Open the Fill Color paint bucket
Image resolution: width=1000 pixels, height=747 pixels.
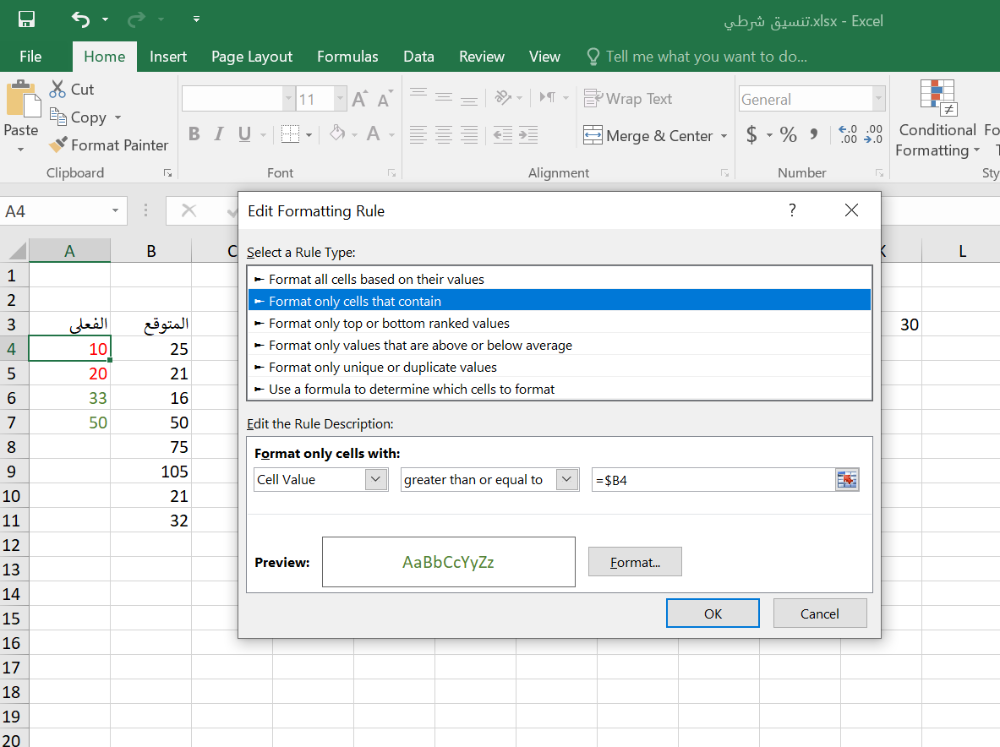[337, 134]
